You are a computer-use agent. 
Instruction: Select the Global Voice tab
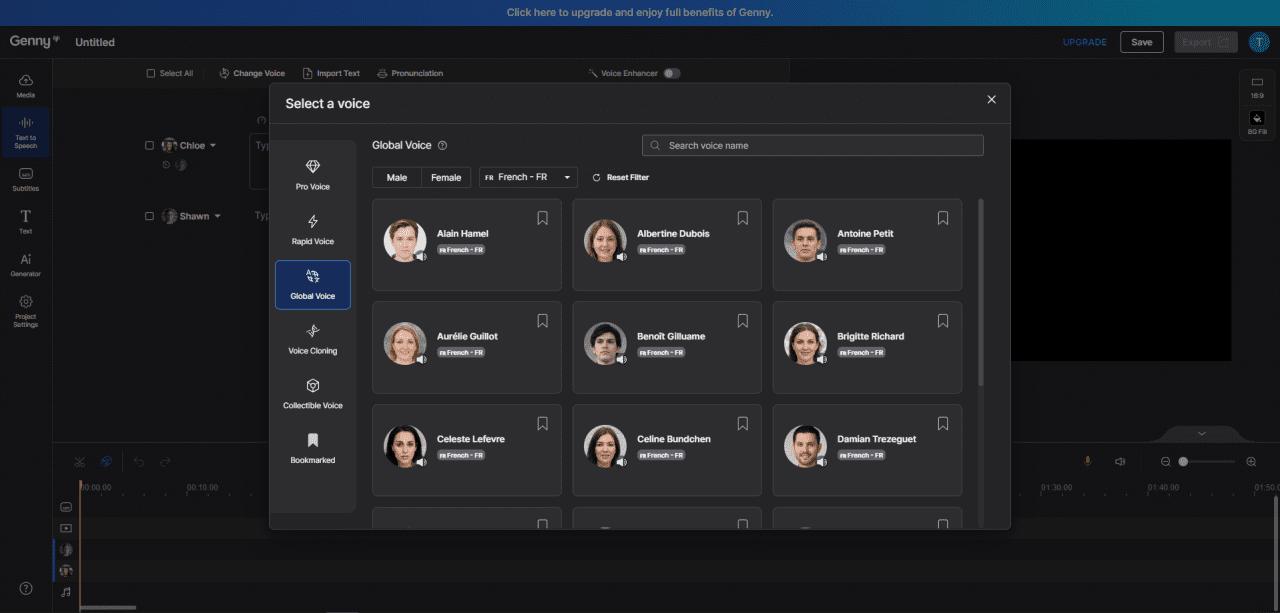point(313,285)
